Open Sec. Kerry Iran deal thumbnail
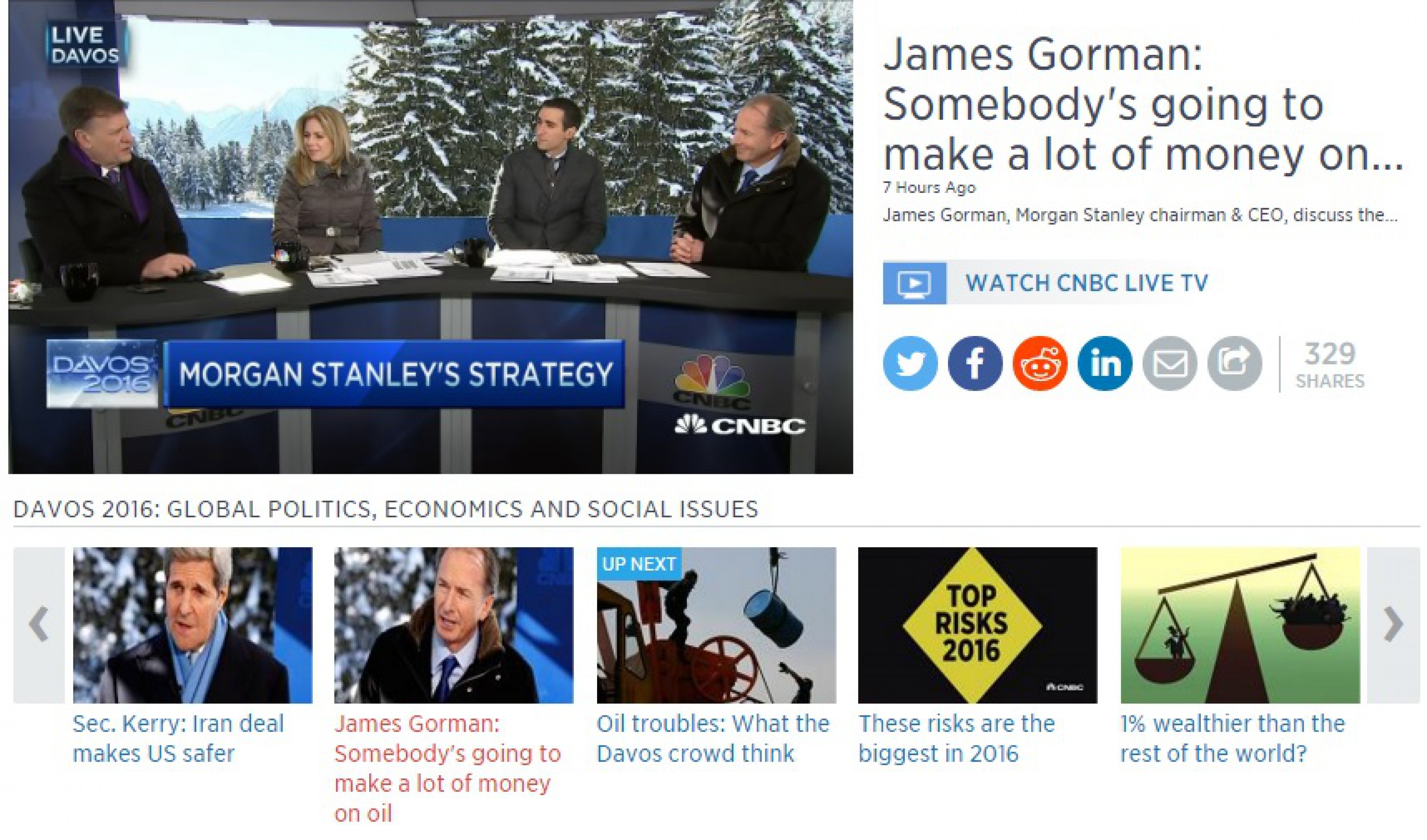1427x840 pixels. click(x=192, y=625)
